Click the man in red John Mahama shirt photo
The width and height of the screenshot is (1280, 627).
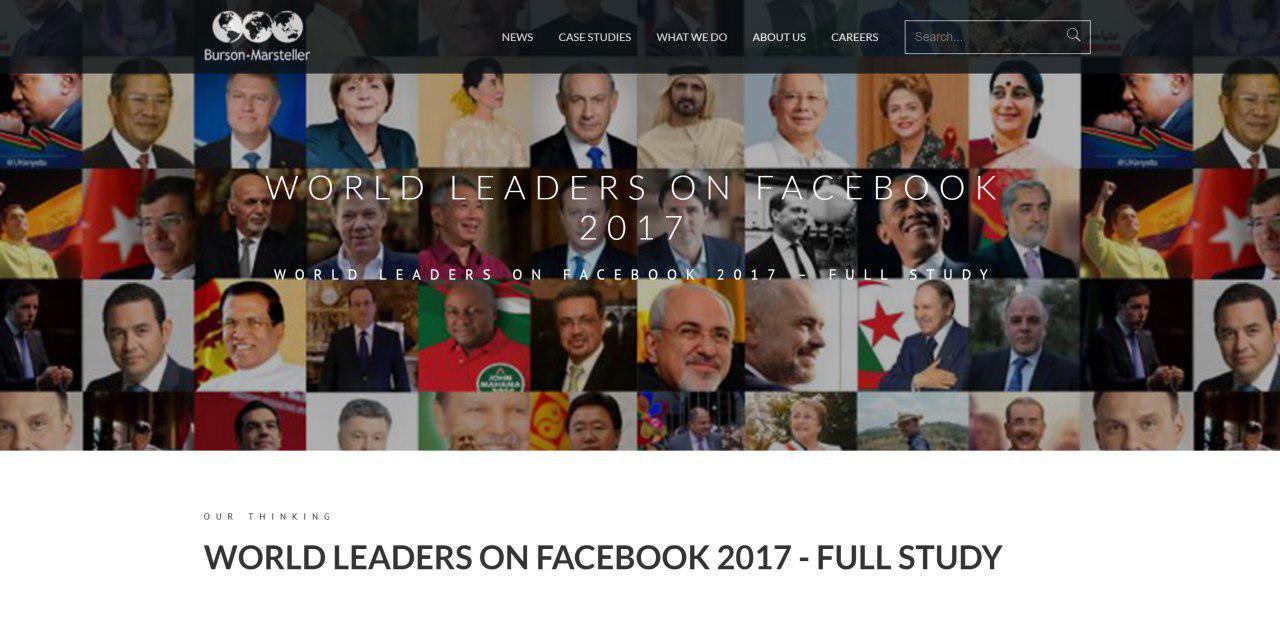point(474,336)
